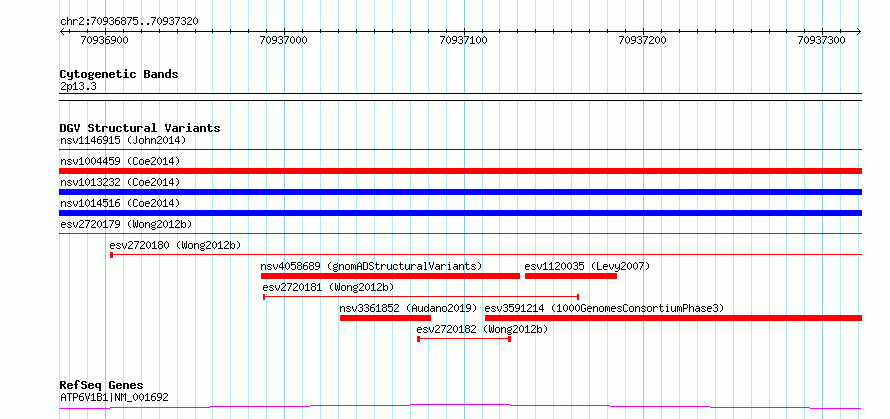Click the nsv1004459 (Coe2014) label
This screenshot has height=419, width=890.
click(120, 161)
